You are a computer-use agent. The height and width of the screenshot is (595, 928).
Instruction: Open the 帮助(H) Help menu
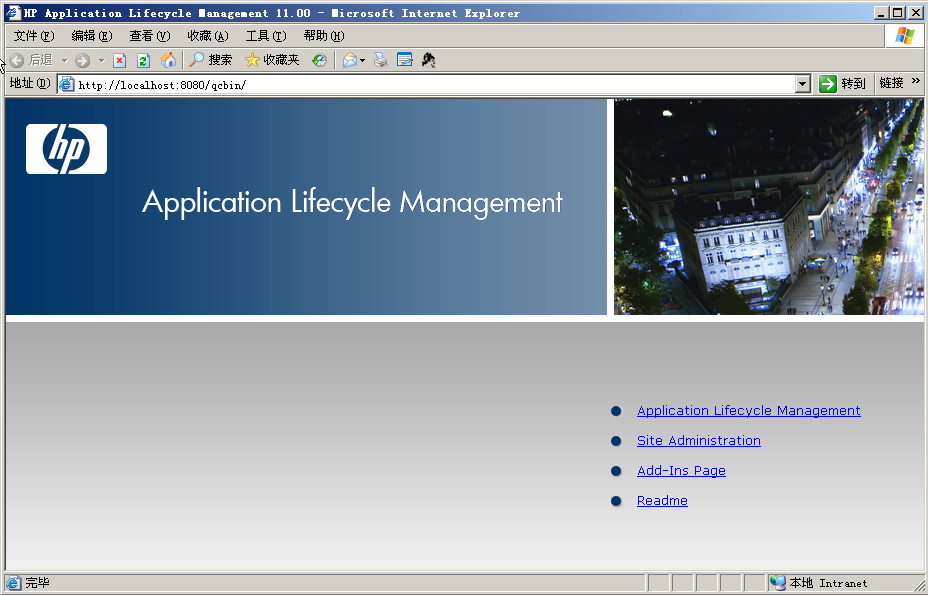(x=324, y=36)
